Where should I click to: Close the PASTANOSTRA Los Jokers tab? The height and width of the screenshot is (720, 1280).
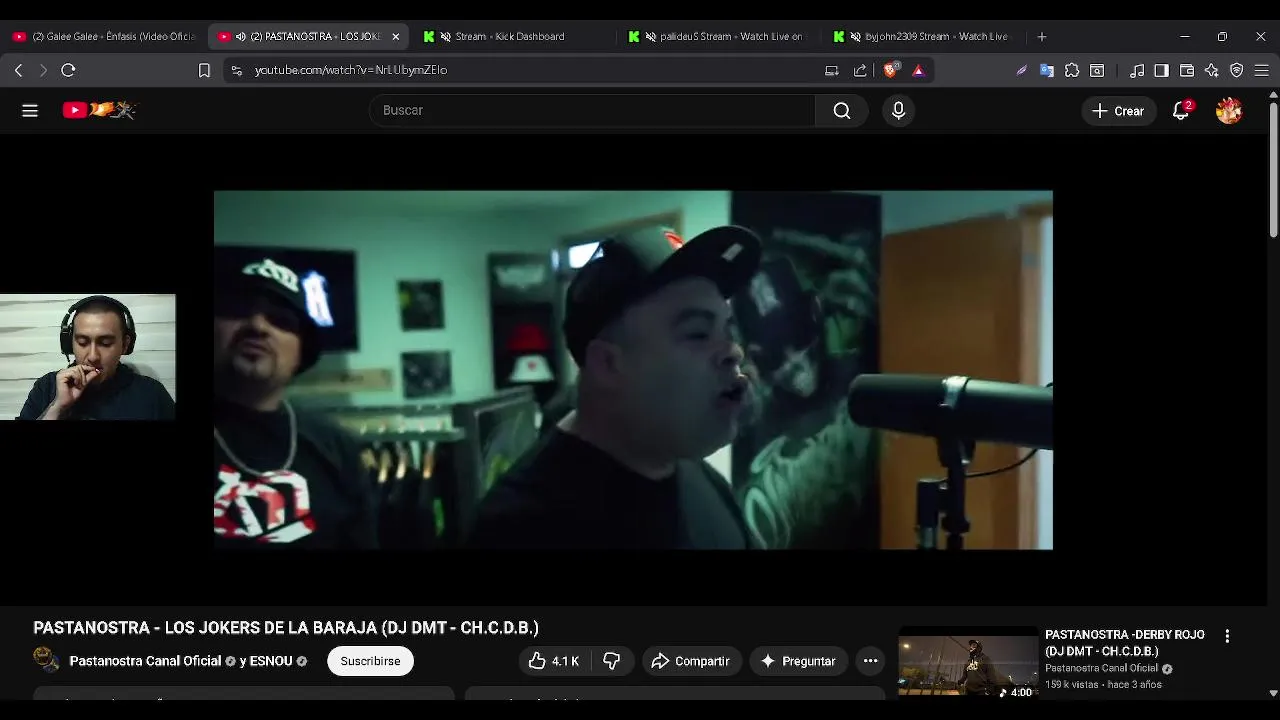click(x=395, y=36)
